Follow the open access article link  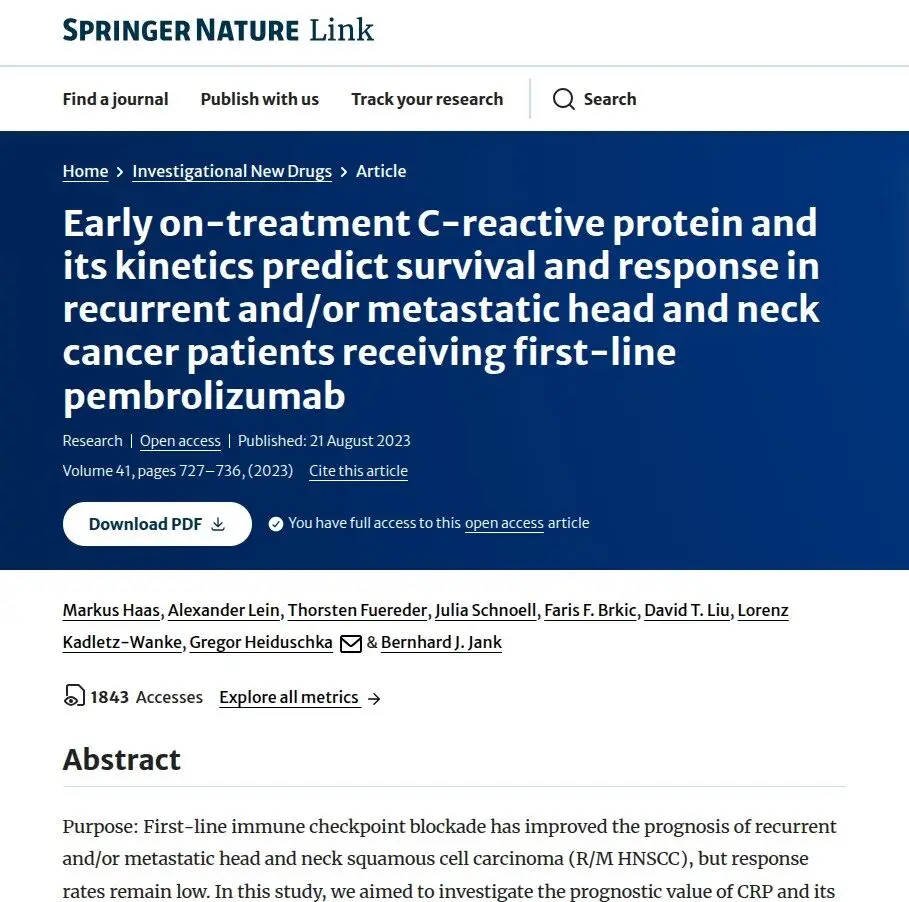504,523
